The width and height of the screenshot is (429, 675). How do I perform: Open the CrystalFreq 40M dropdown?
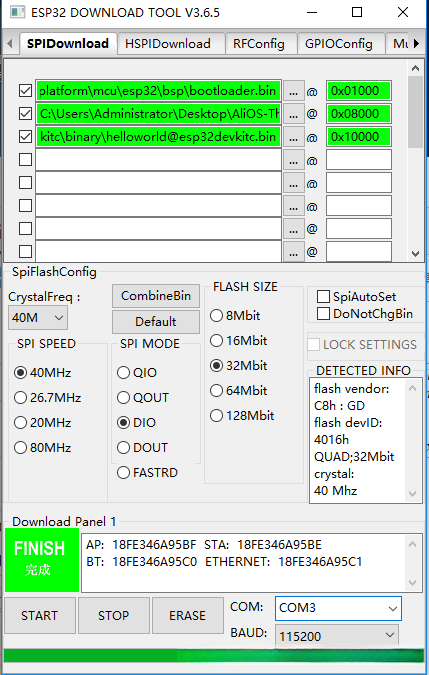click(38, 318)
